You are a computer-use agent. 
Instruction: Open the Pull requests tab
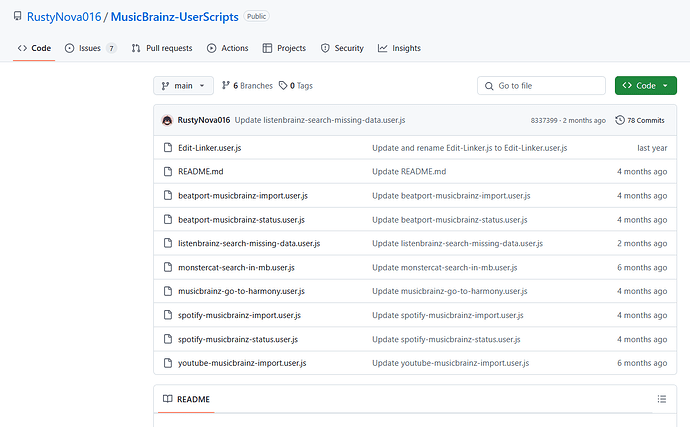tap(162, 48)
